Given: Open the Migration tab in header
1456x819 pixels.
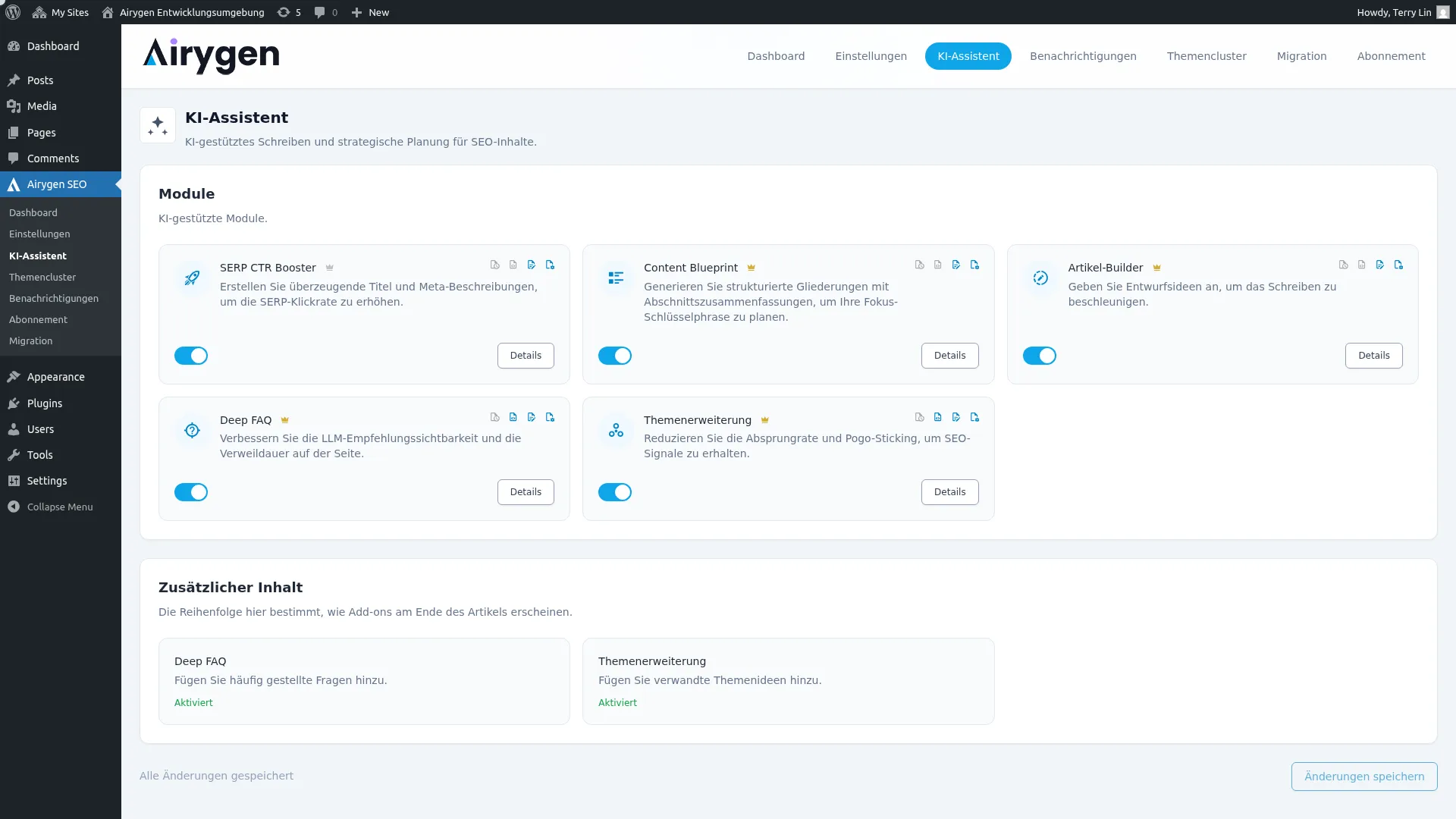Looking at the screenshot, I should (1301, 56).
